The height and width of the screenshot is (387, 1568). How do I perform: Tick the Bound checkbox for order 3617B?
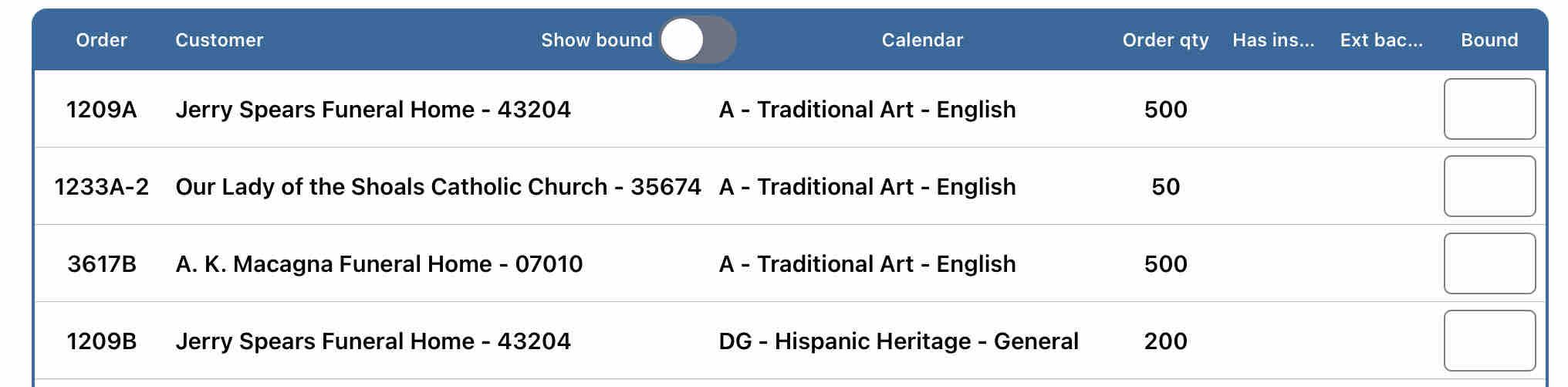pos(1489,263)
